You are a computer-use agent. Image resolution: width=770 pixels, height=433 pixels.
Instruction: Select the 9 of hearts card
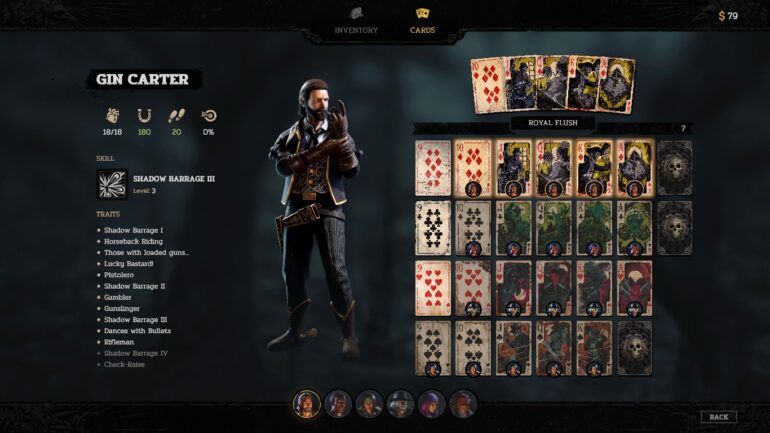click(433, 289)
